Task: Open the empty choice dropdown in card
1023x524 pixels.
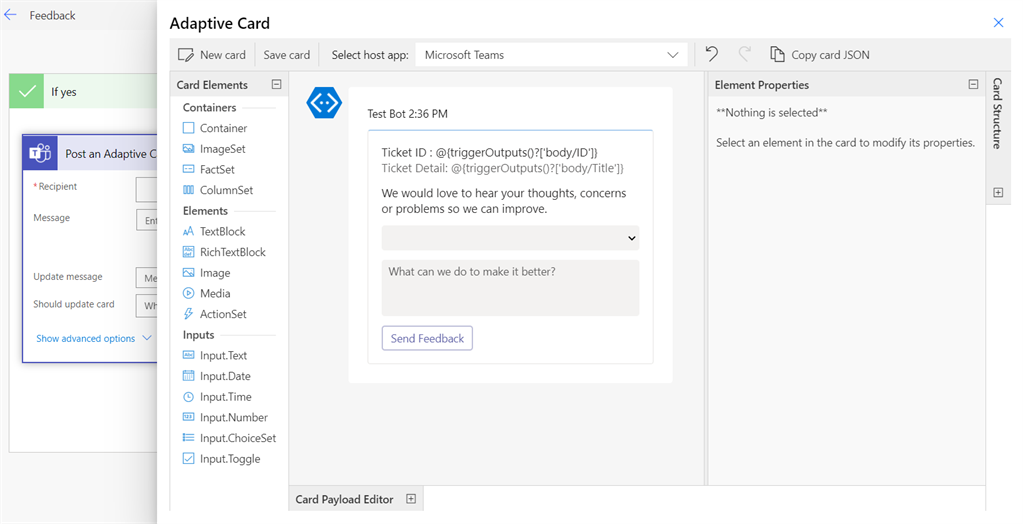Action: click(510, 238)
